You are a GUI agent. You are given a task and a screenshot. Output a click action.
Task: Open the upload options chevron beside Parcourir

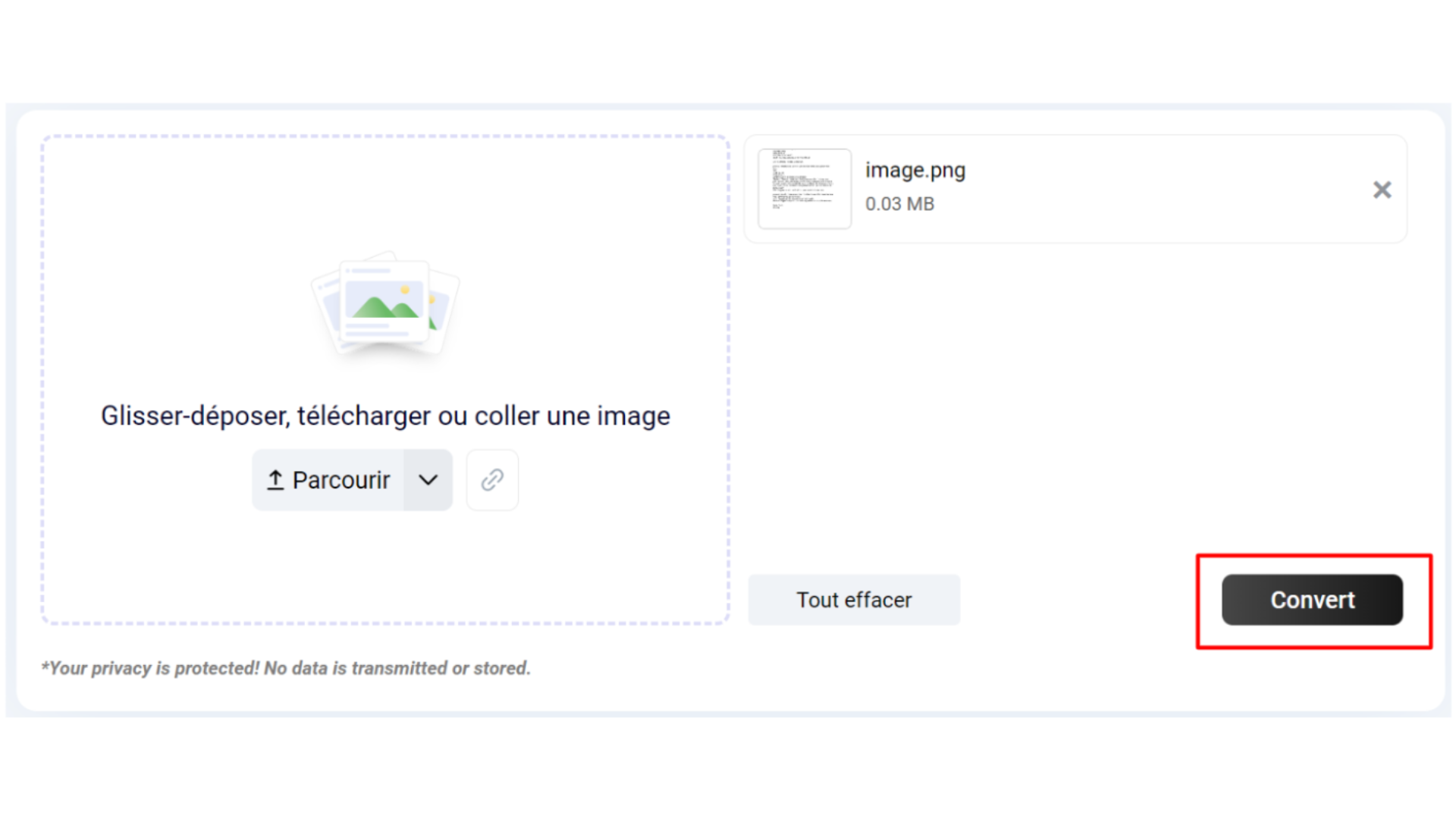[428, 479]
